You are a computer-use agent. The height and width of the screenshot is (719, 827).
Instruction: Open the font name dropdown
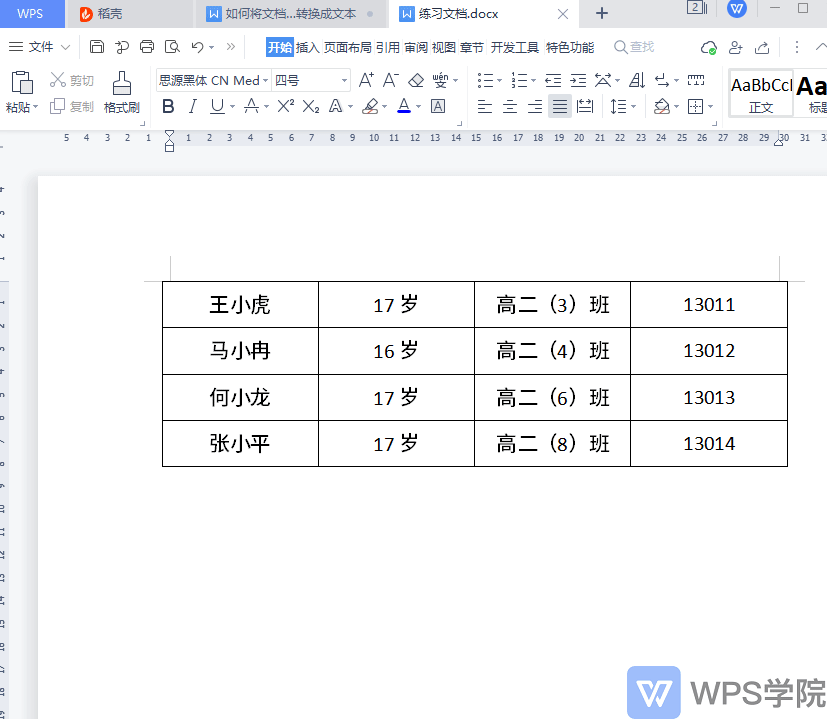(x=265, y=80)
